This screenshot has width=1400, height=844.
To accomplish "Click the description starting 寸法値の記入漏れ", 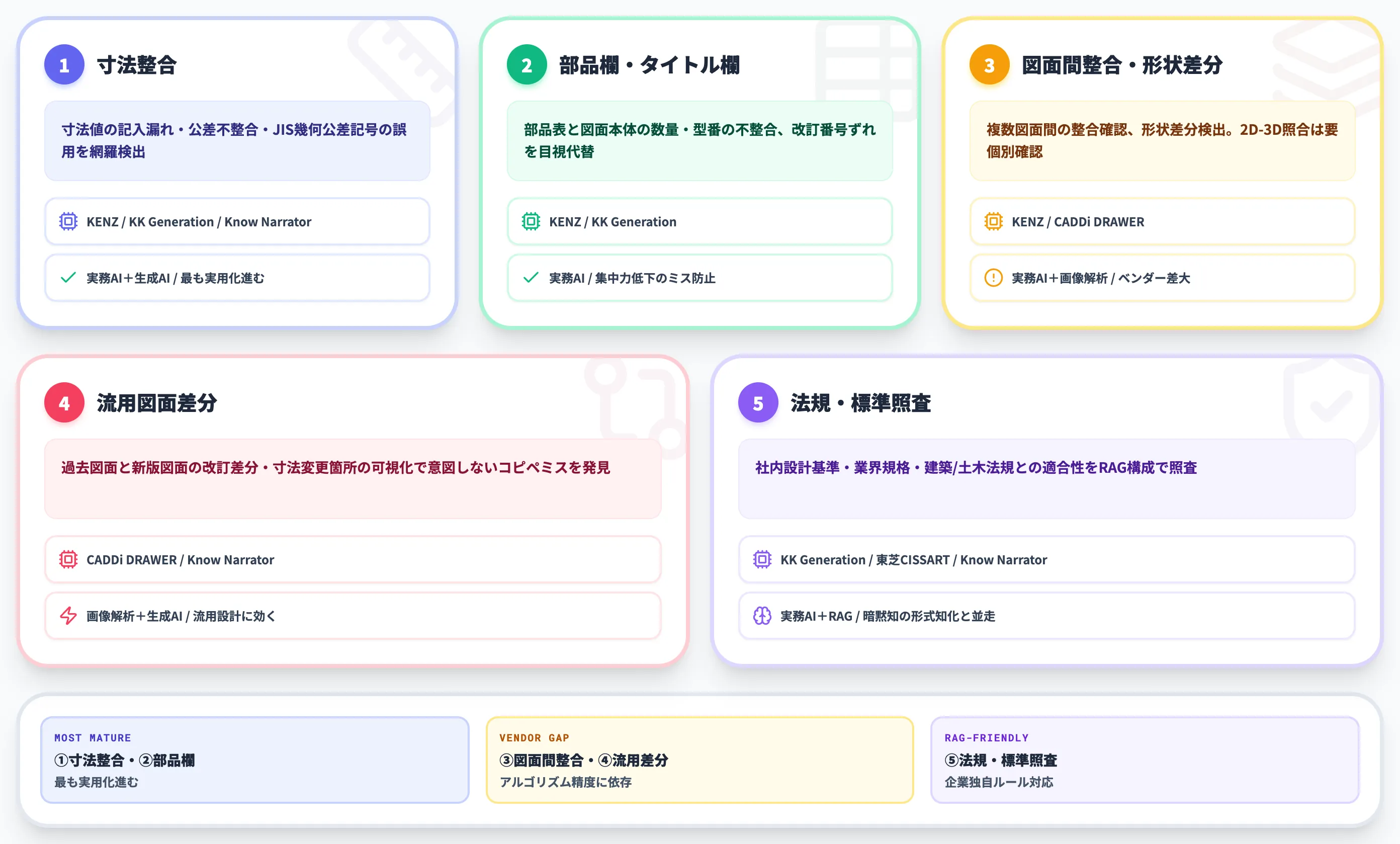I will (x=234, y=140).
